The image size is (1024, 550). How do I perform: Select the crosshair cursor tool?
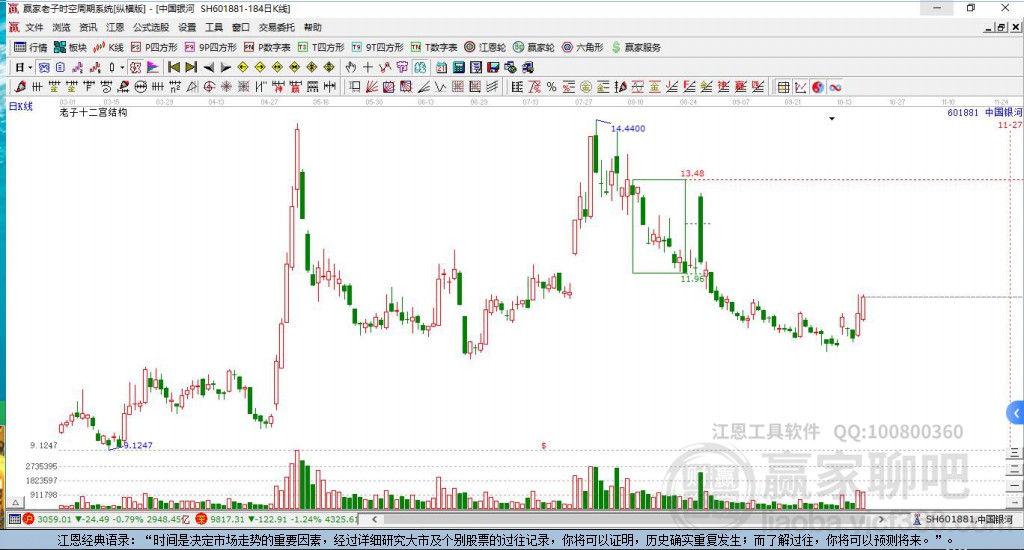click(368, 67)
